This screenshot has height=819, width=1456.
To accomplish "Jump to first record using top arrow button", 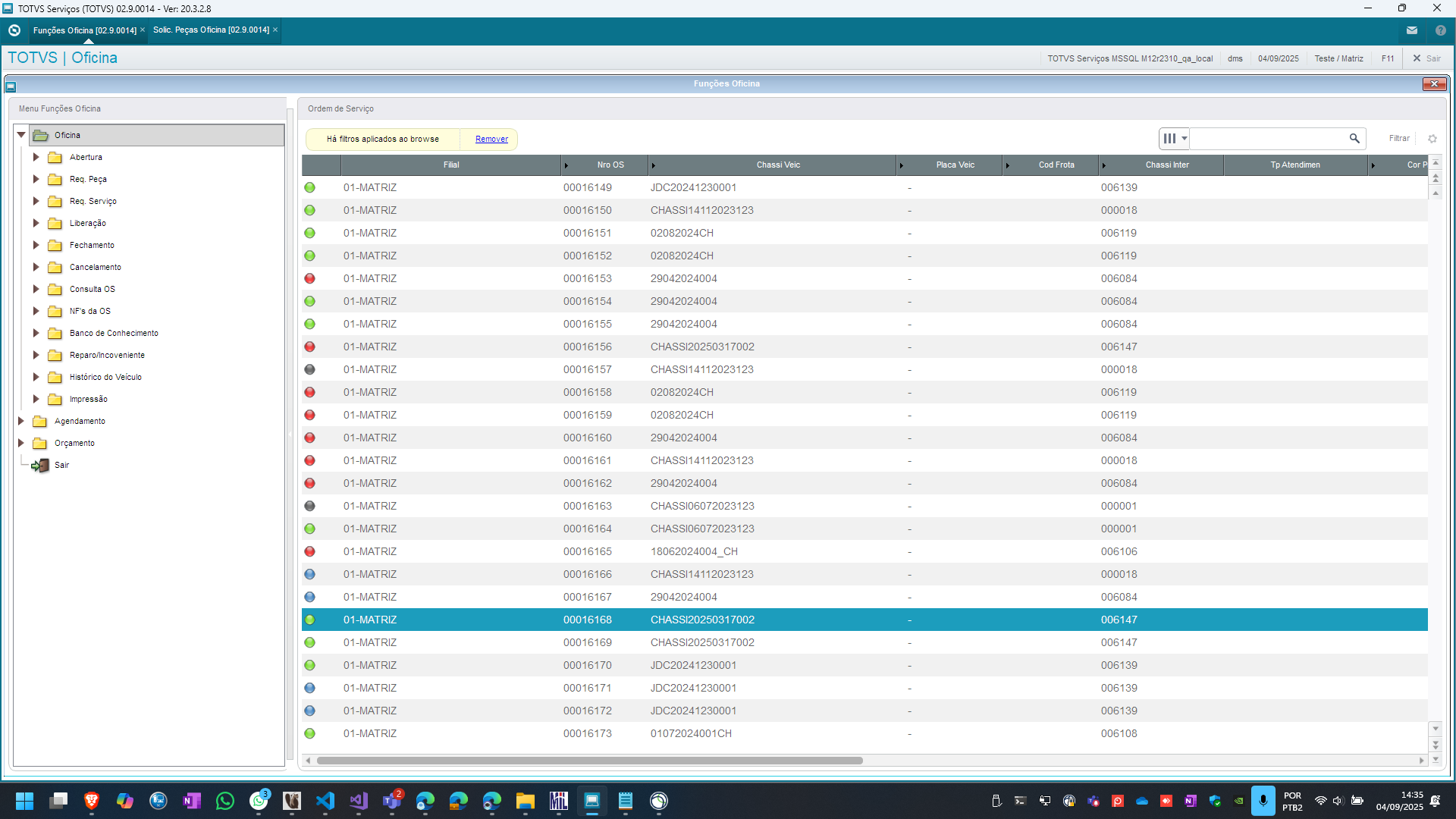I will (1435, 163).
